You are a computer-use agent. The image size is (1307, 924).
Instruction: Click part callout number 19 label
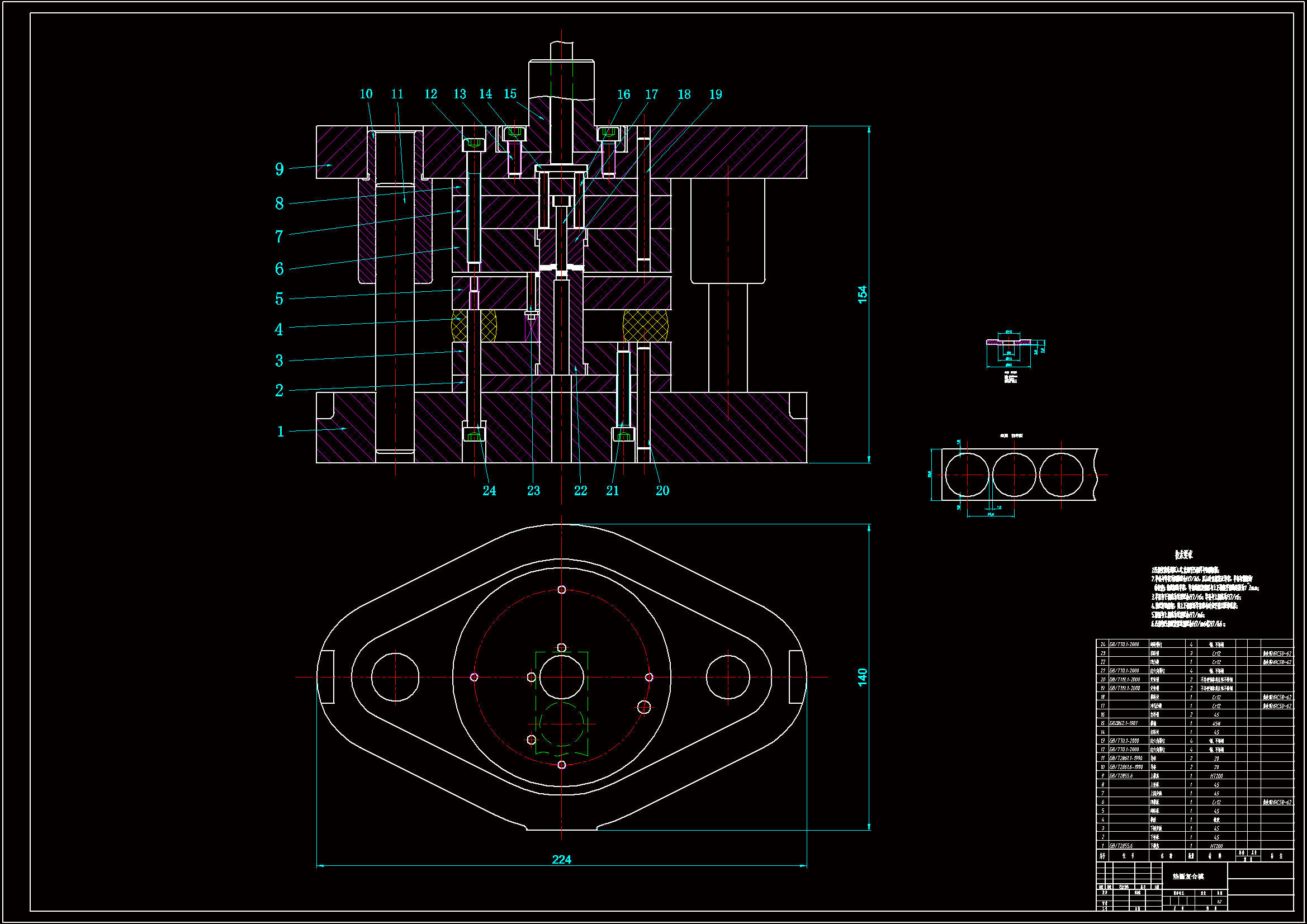[716, 94]
